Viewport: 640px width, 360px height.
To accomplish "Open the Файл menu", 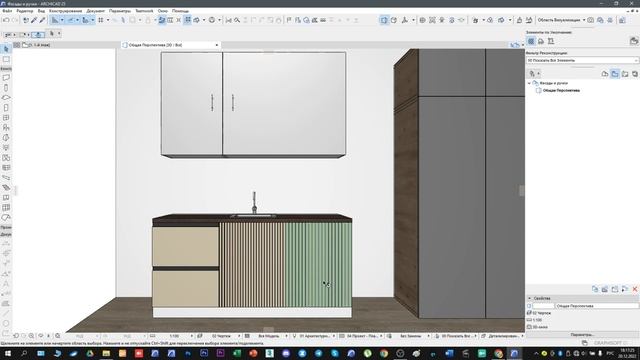I will tap(7, 11).
